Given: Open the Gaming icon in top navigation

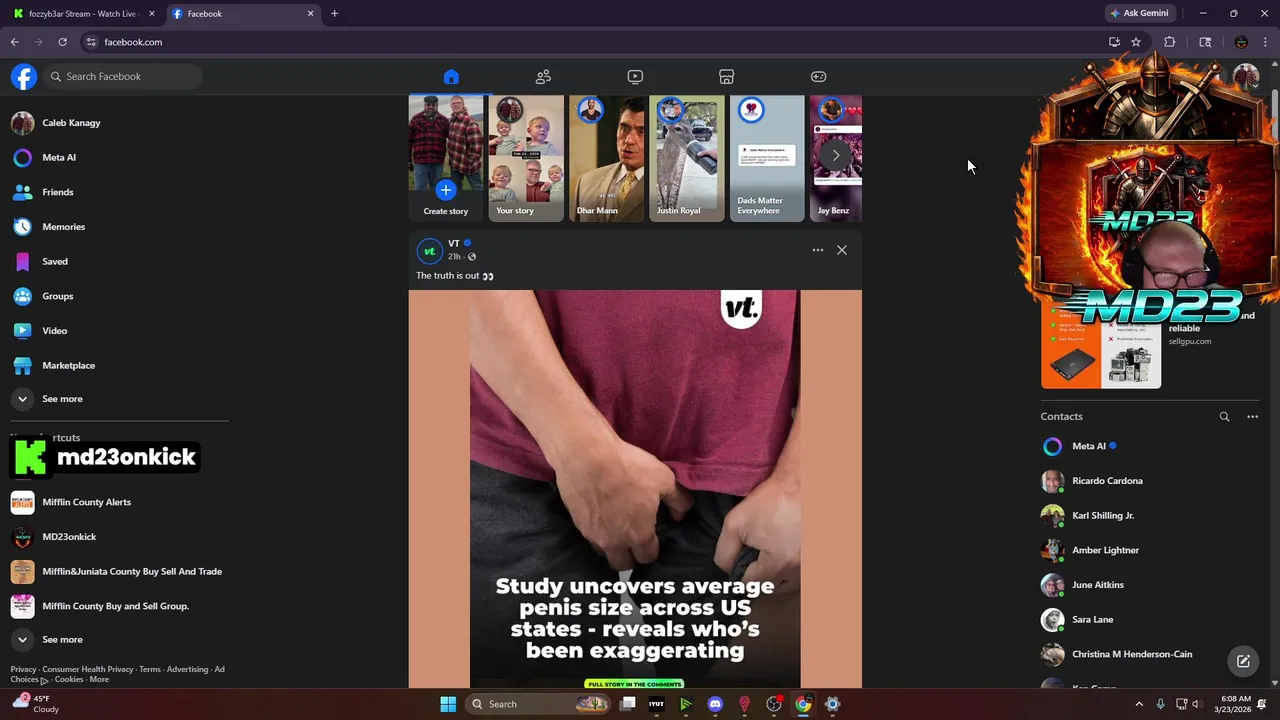Looking at the screenshot, I should coord(818,77).
